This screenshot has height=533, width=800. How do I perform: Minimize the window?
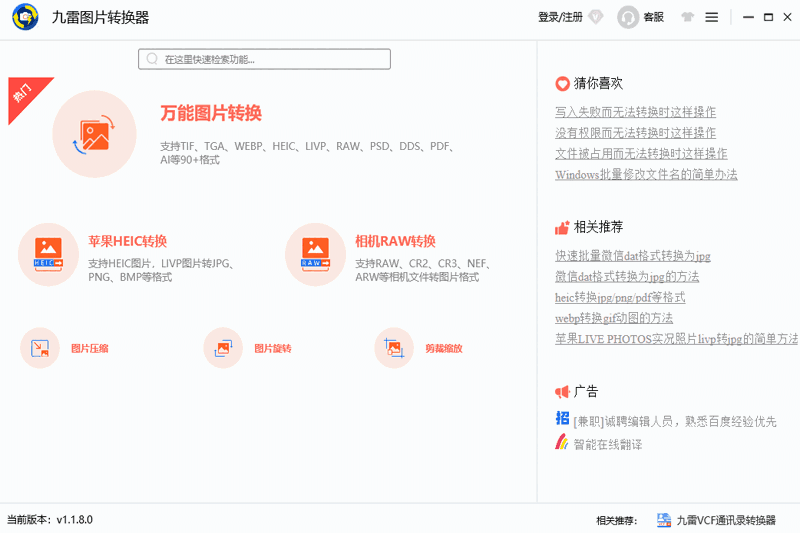pos(748,17)
